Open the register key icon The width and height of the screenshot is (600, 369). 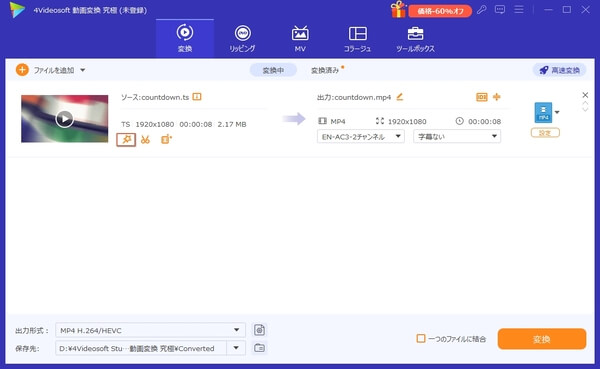481,10
